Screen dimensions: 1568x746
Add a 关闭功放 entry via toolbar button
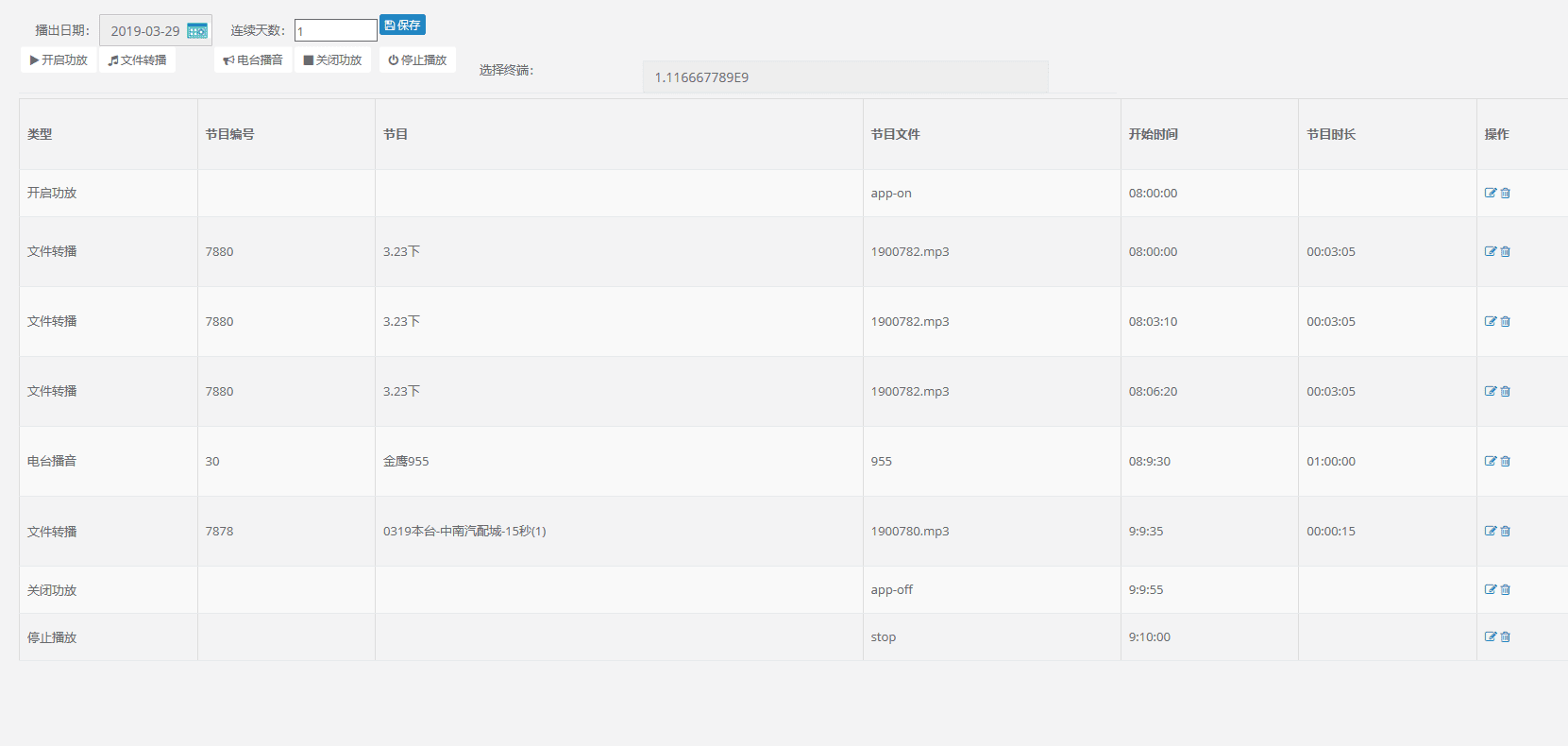pos(332,59)
